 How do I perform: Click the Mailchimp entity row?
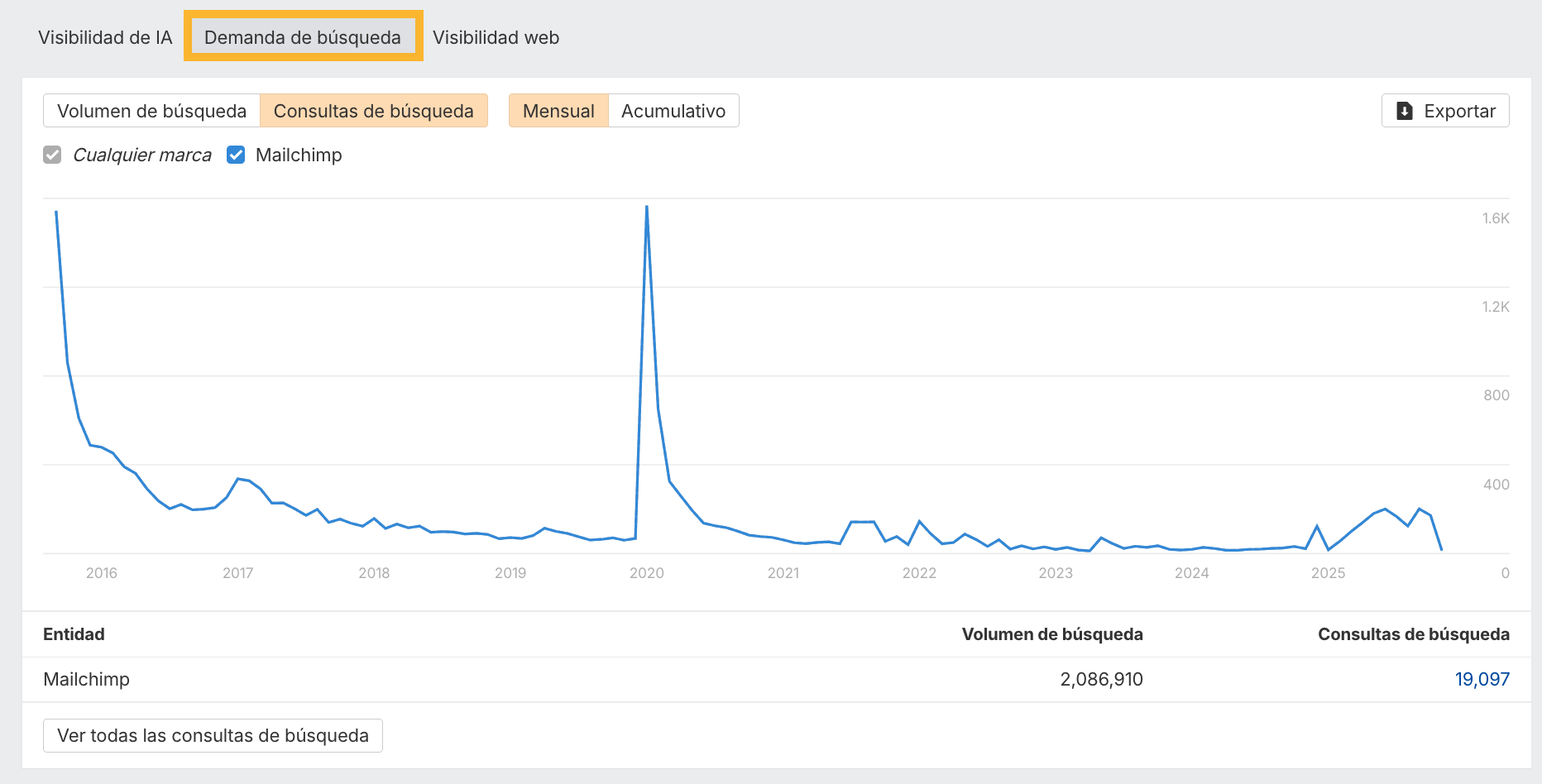pyautogui.click(x=87, y=679)
